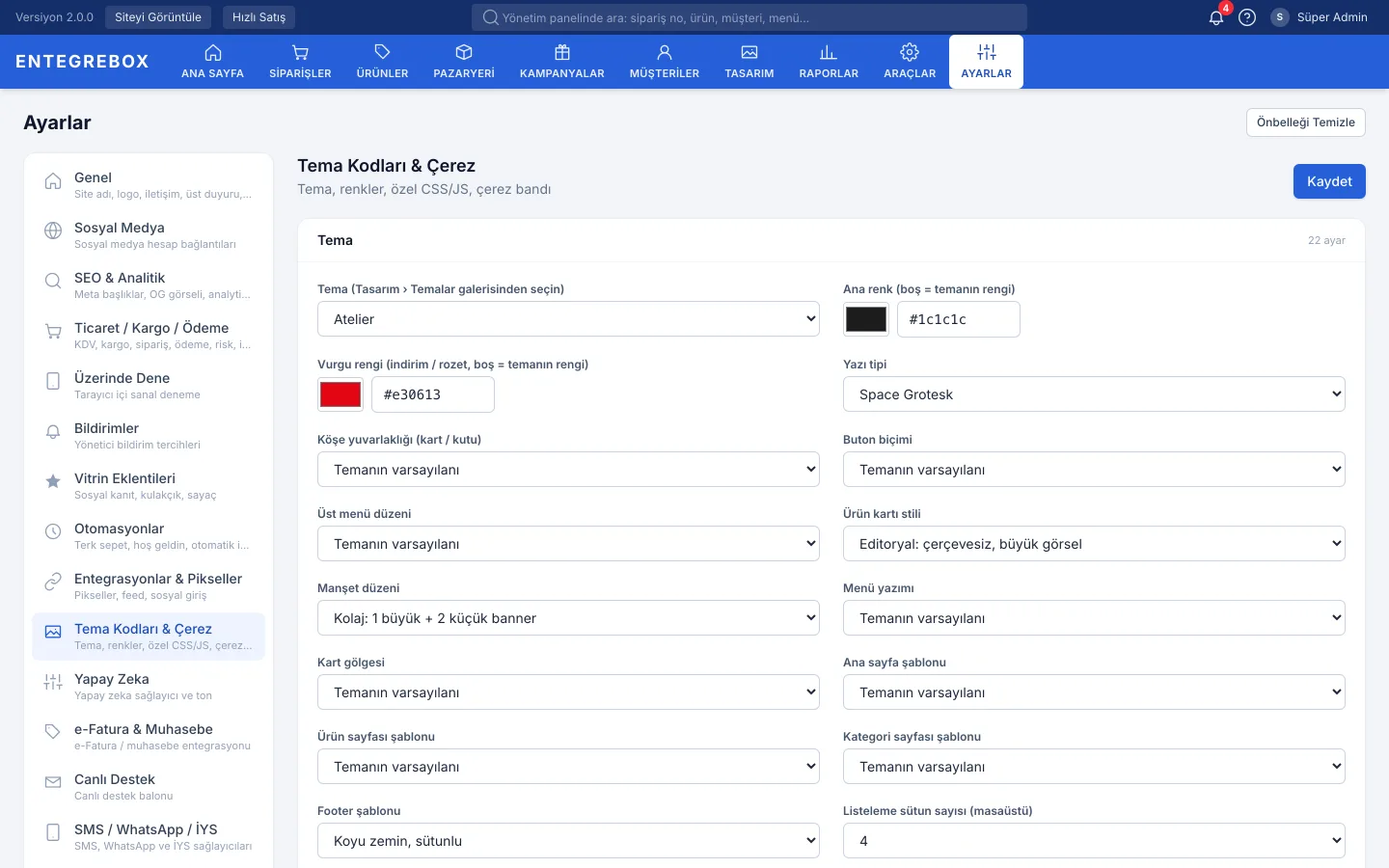1389x868 pixels.
Task: Open Siparişler cart icon in navigation
Action: pos(300,52)
